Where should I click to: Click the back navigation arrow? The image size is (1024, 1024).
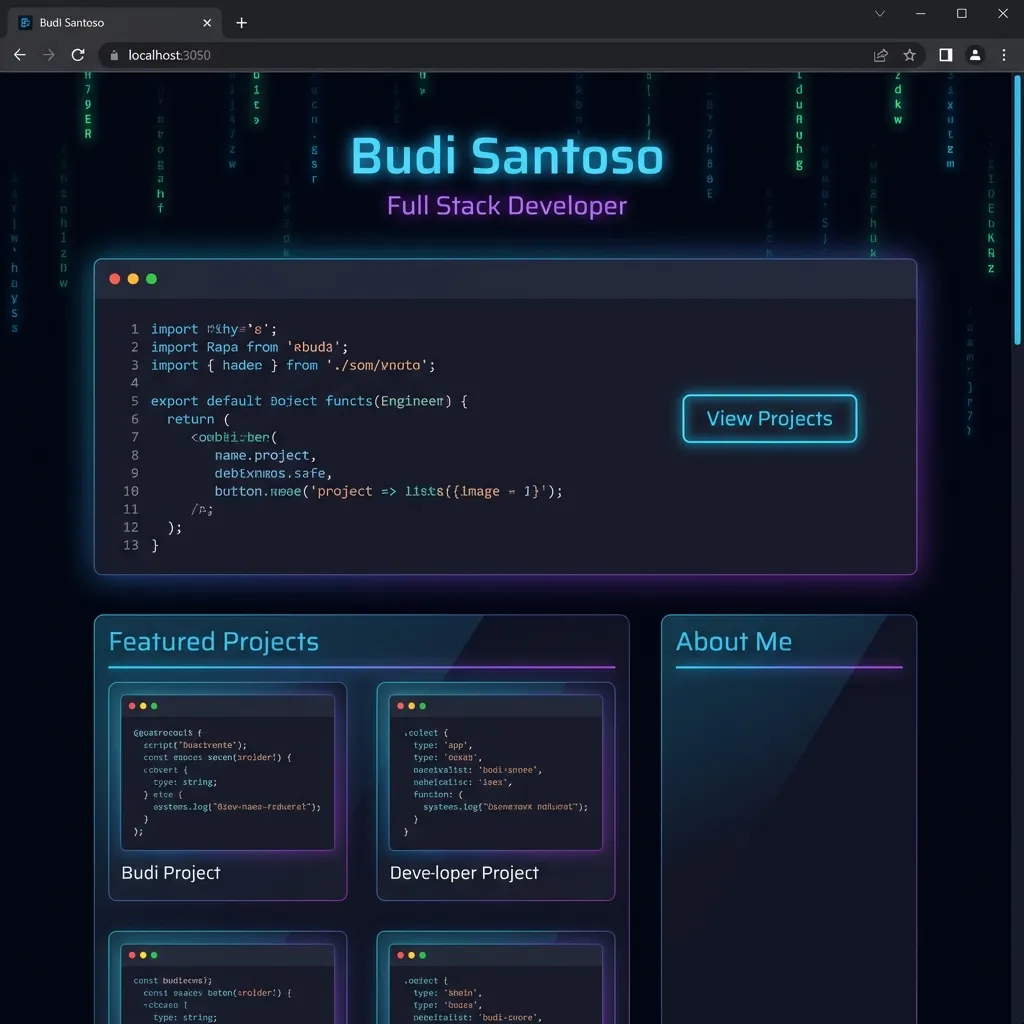pos(20,55)
